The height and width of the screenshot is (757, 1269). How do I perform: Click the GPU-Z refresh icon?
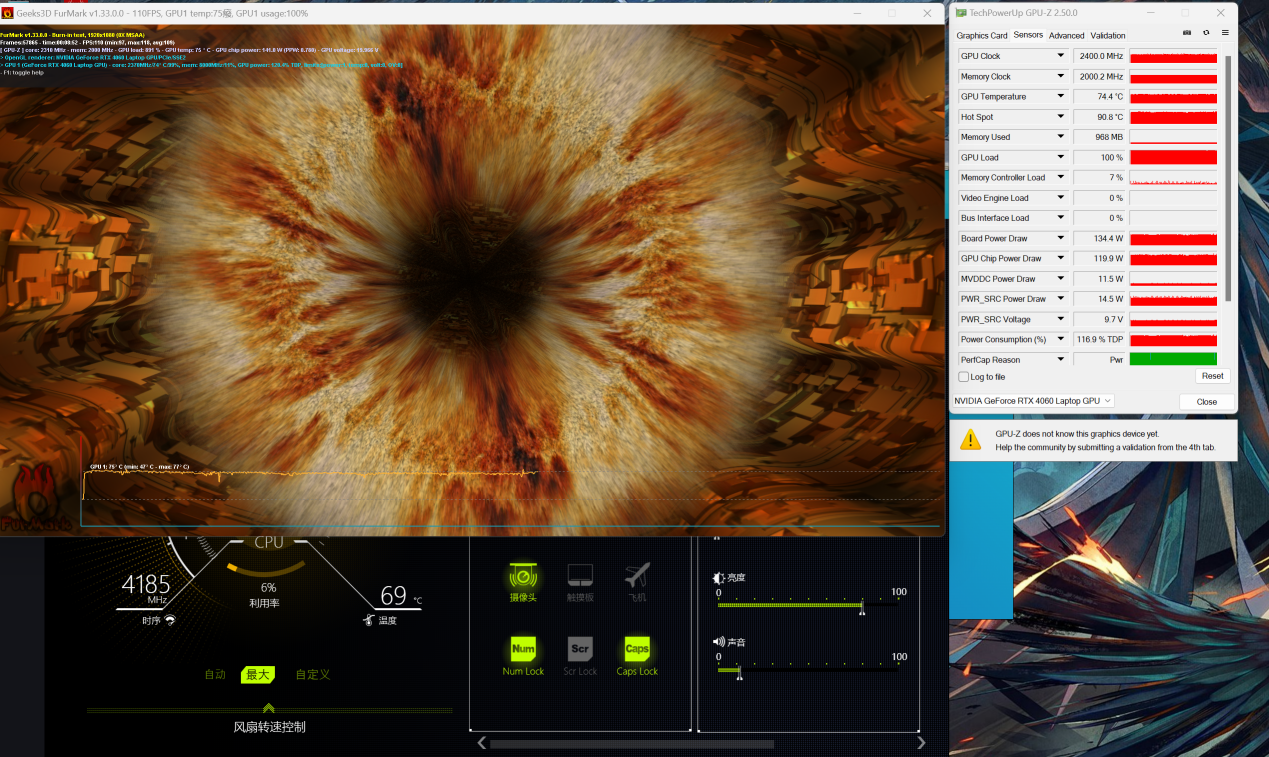[1206, 33]
